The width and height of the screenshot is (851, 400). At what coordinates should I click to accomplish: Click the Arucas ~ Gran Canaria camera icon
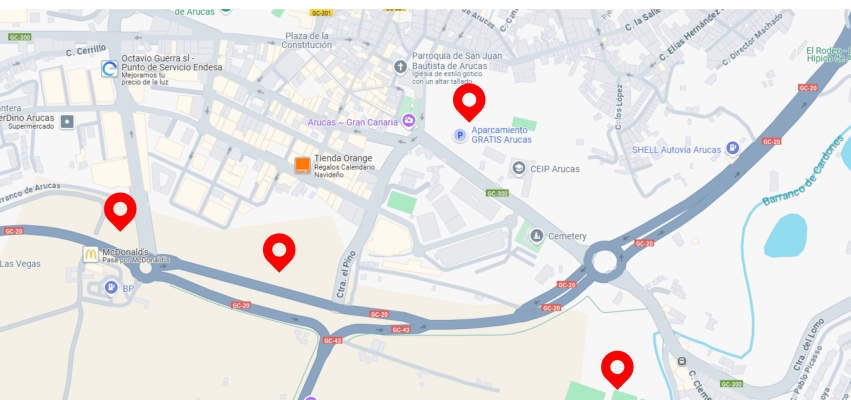409,120
